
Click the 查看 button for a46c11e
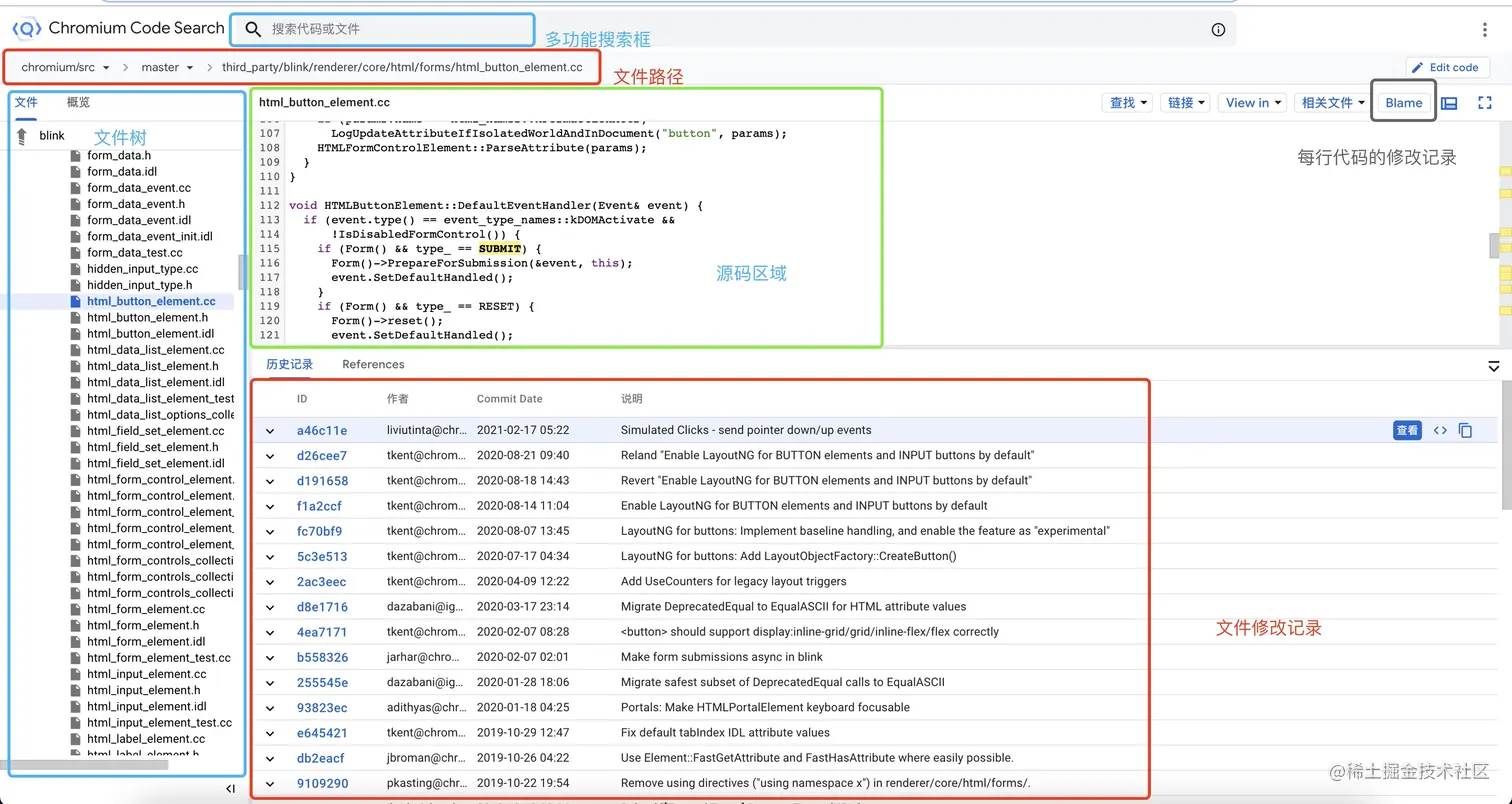point(1407,431)
